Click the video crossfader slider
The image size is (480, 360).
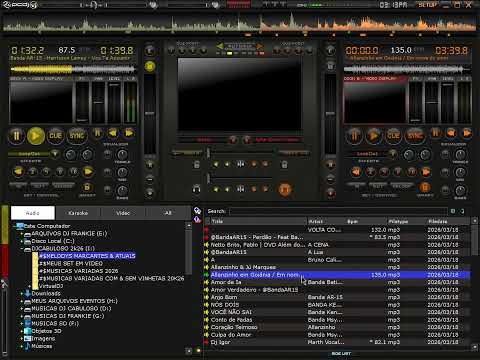point(240,153)
